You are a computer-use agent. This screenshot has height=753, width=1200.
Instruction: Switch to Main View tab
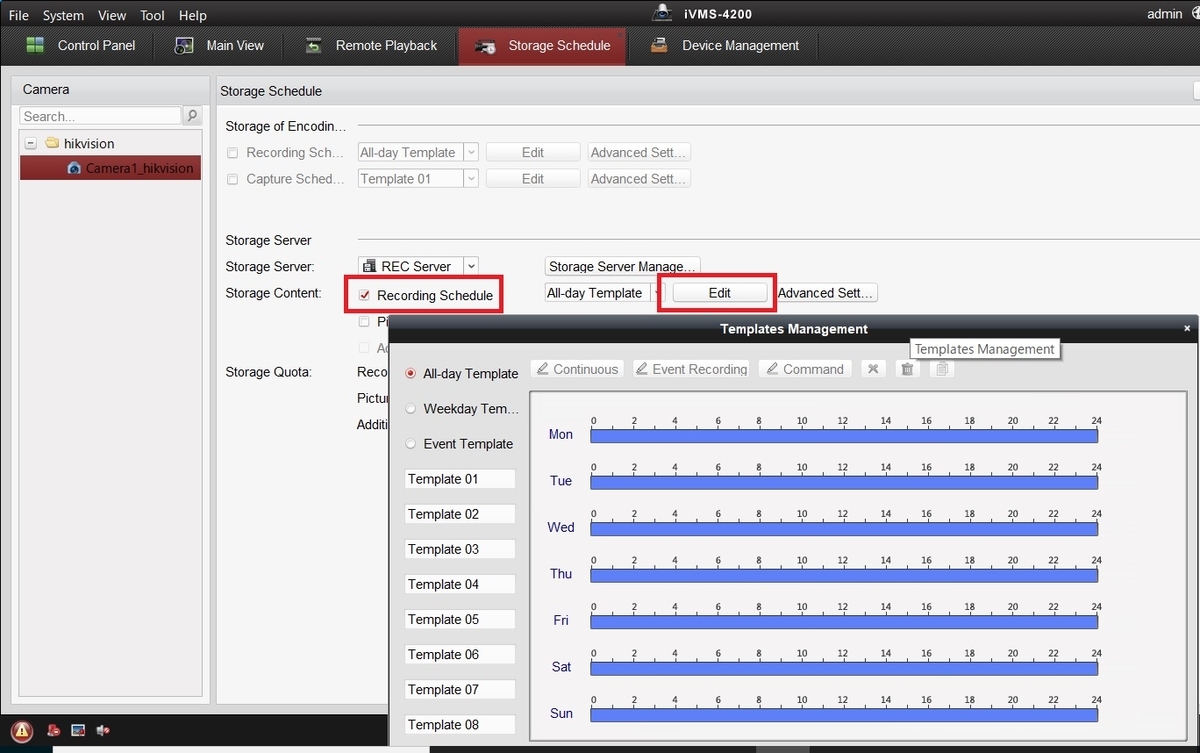click(218, 45)
